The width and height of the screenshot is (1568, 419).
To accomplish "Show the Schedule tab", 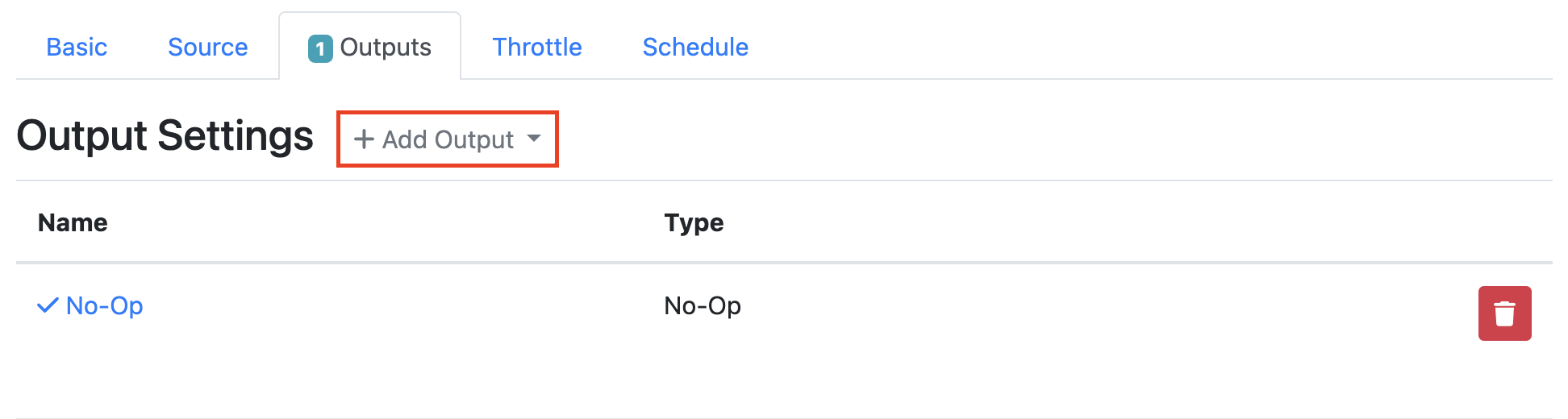I will pos(695,48).
